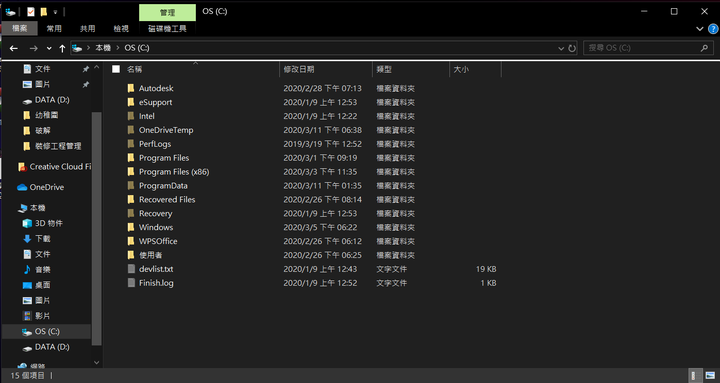Select the Finish.log file icon

(131, 283)
